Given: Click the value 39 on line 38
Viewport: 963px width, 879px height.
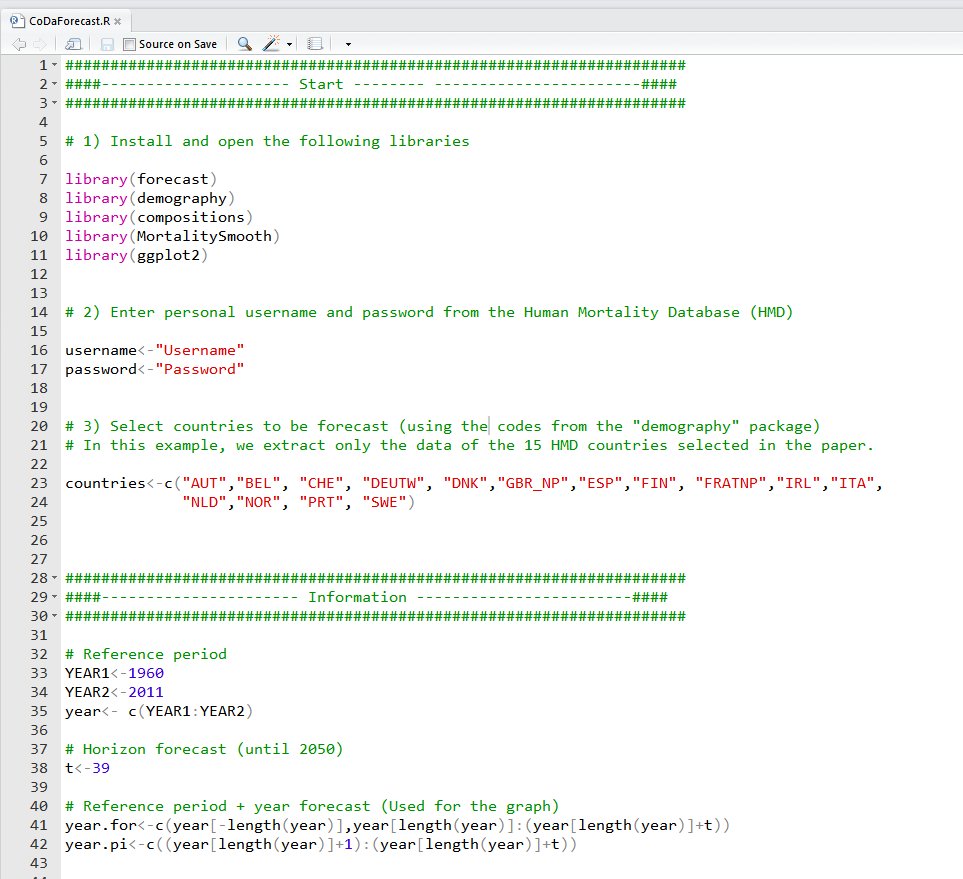Looking at the screenshot, I should 101,768.
